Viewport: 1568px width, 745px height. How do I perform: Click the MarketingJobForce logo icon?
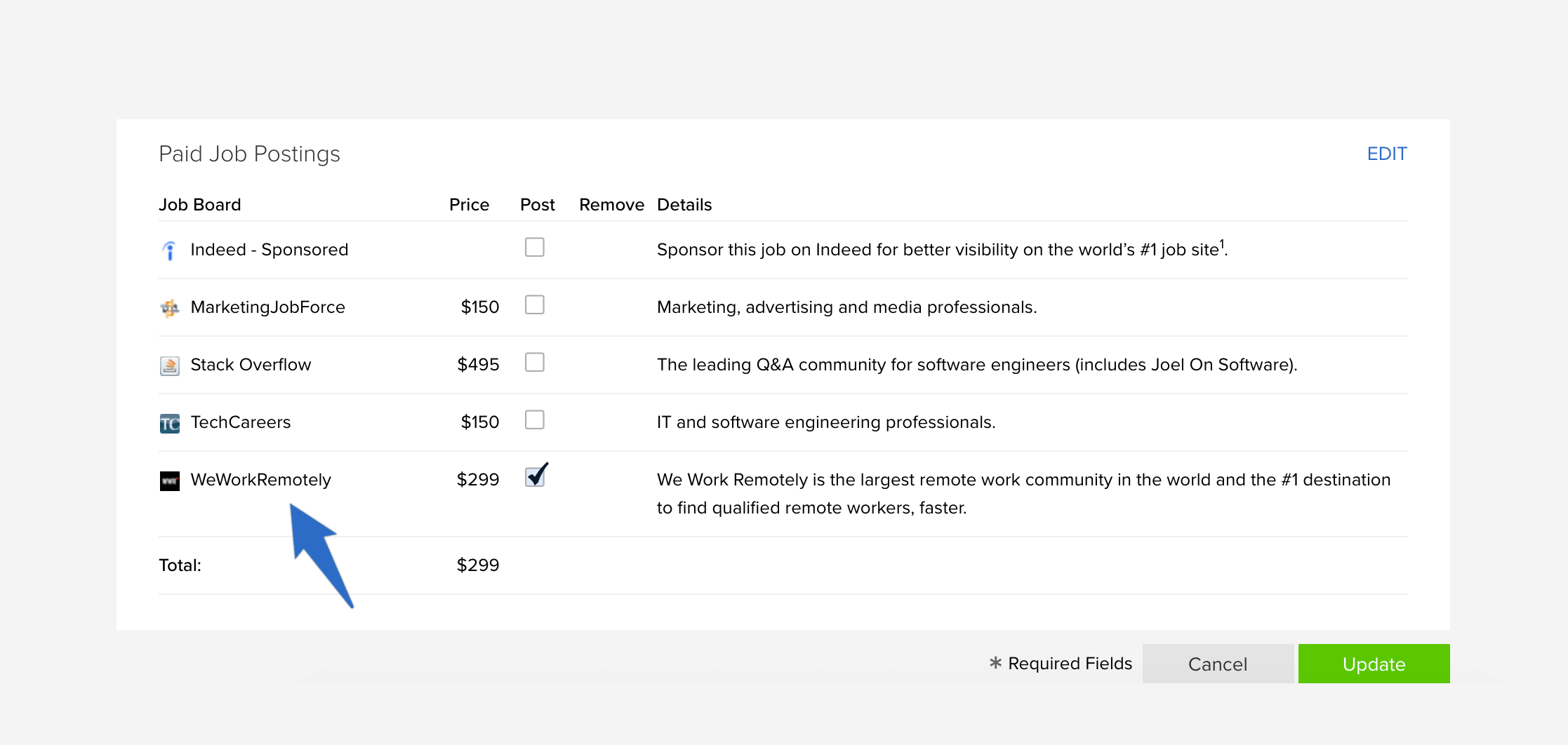169,308
